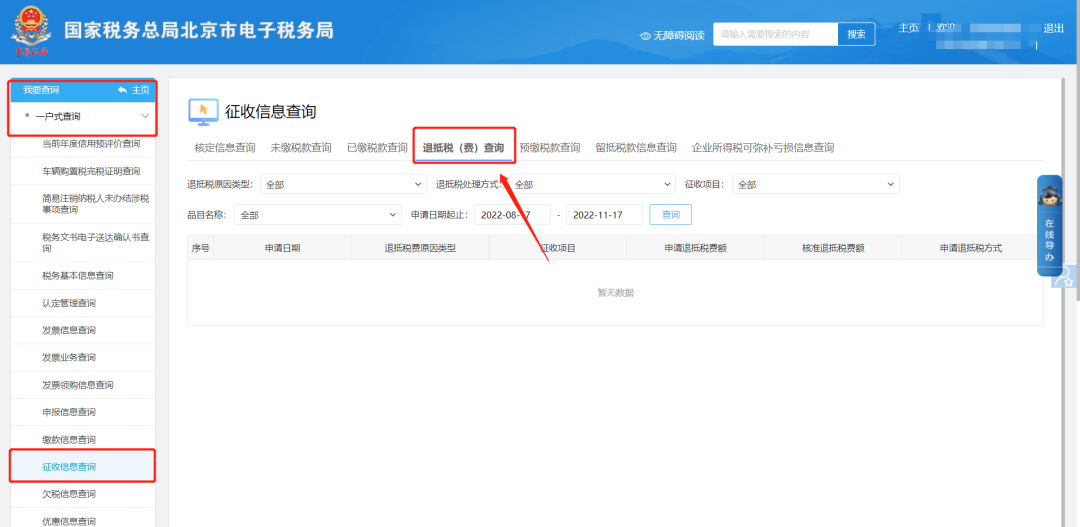Click the 主页 link in top header
Screen dimensions: 1080x527
click(x=908, y=28)
